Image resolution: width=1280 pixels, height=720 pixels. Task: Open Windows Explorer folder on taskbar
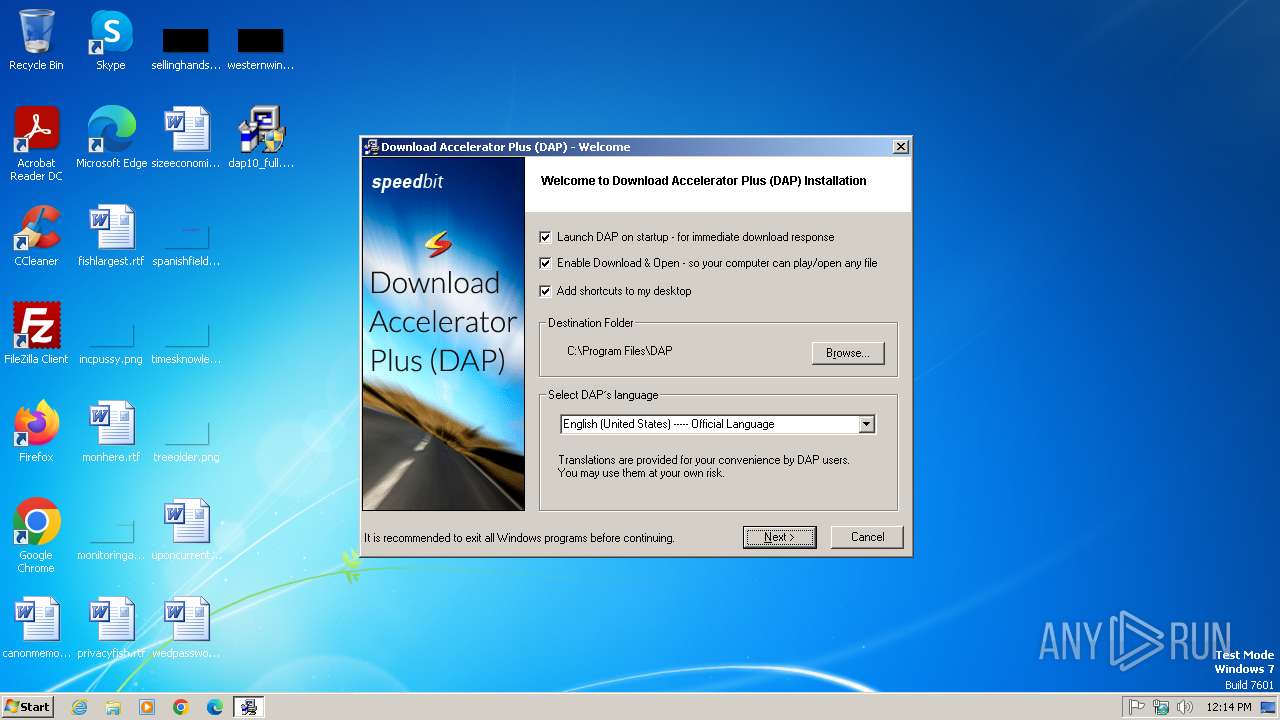click(x=113, y=707)
